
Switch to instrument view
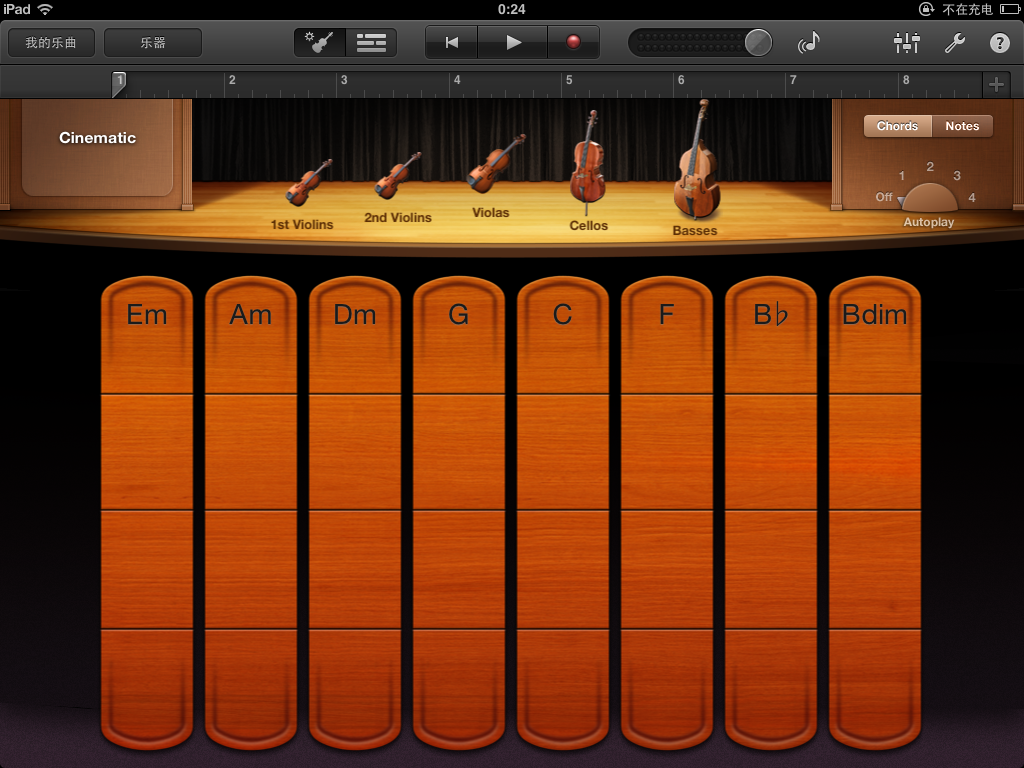pos(320,43)
